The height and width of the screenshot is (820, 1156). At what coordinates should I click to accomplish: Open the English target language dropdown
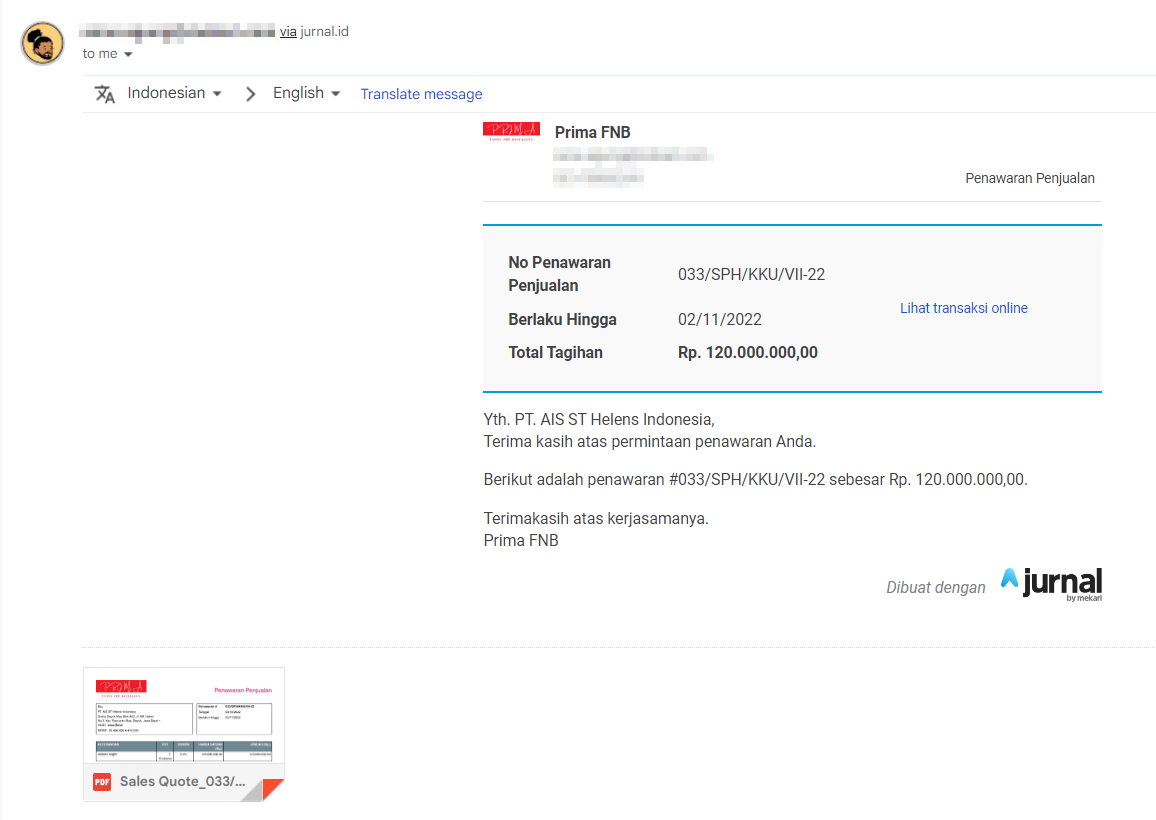306,93
